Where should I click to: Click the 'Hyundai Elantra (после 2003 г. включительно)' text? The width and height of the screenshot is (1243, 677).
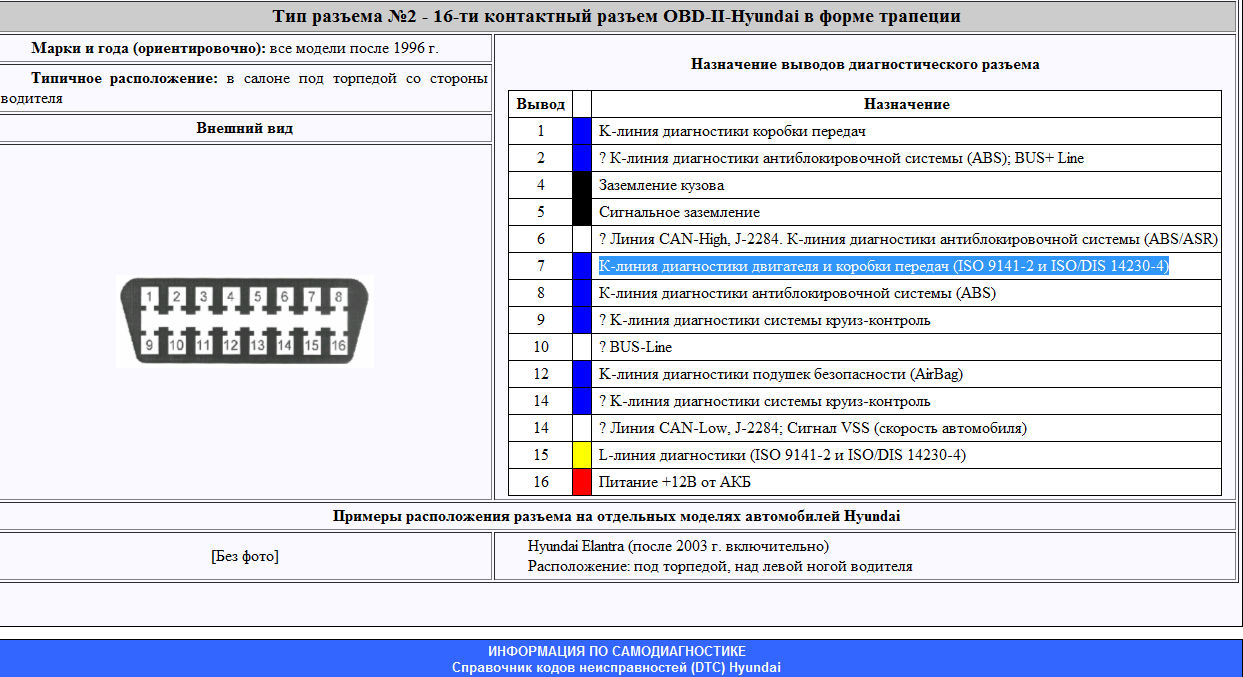678,546
